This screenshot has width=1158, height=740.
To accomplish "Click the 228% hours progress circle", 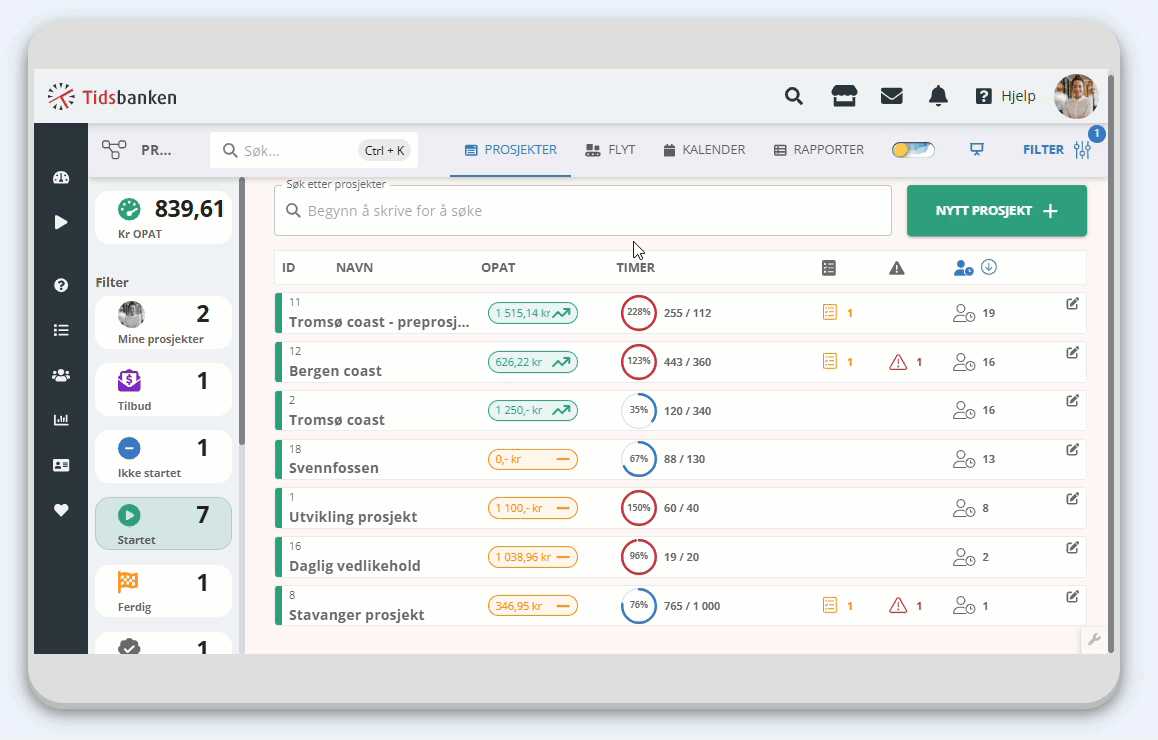I will pyautogui.click(x=639, y=313).
